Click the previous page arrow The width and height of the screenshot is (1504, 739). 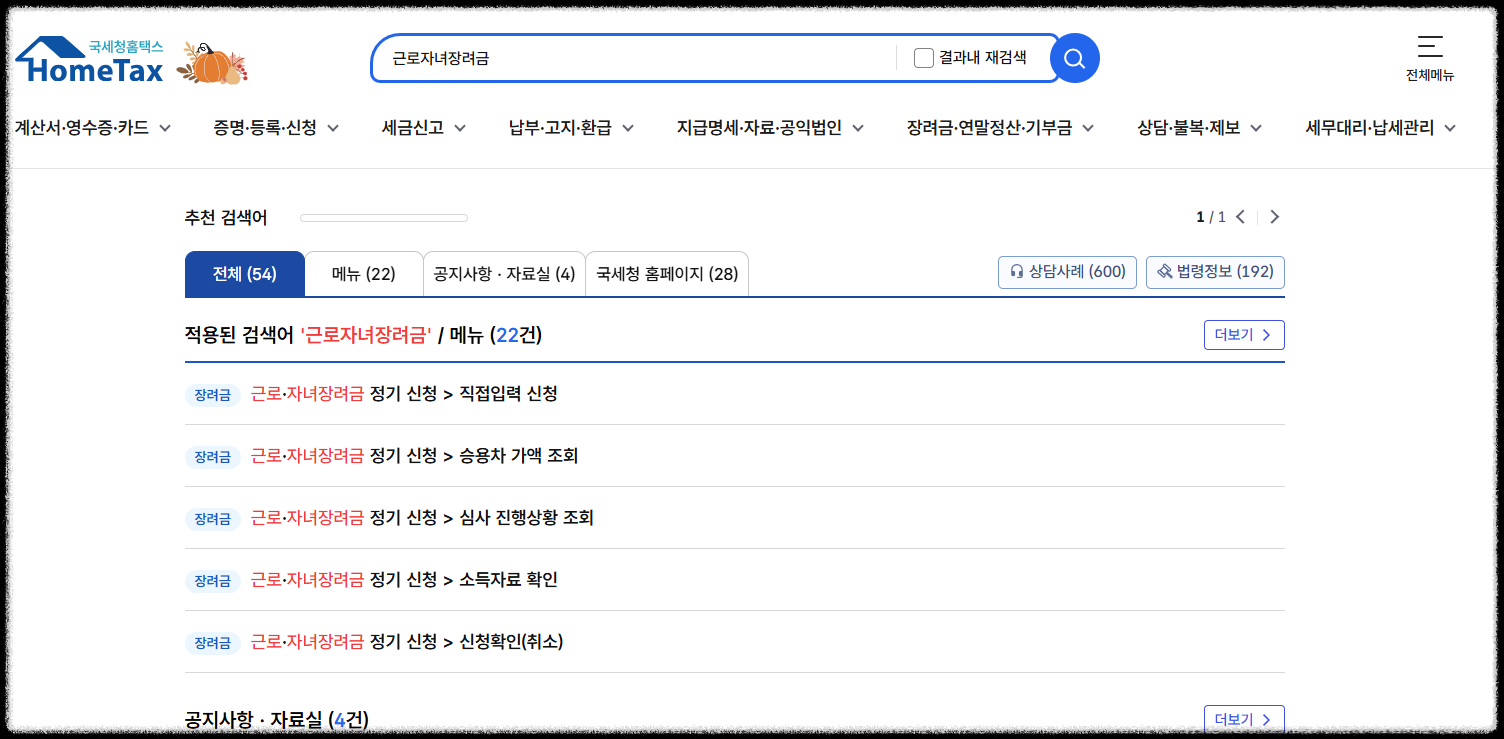[x=1240, y=216]
